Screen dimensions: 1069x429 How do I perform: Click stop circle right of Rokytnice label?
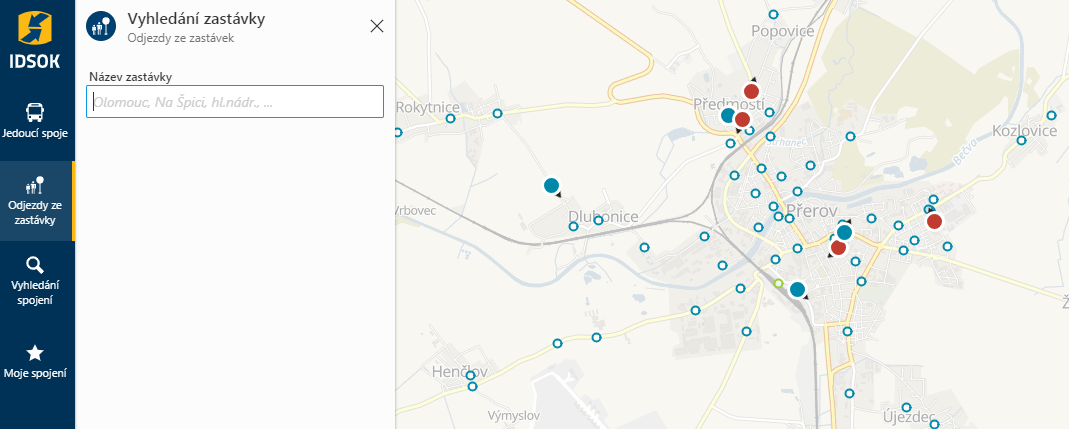pyautogui.click(x=451, y=118)
